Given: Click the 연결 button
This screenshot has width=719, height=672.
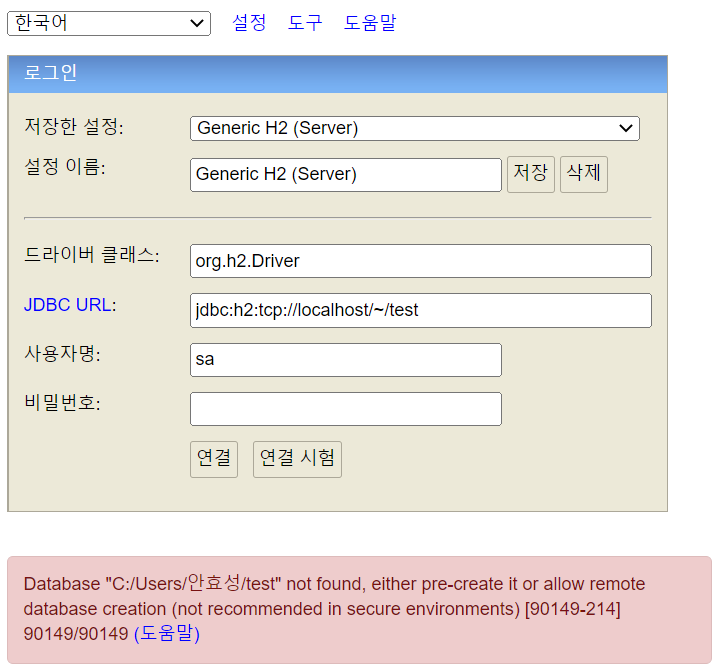Looking at the screenshot, I should tap(214, 459).
